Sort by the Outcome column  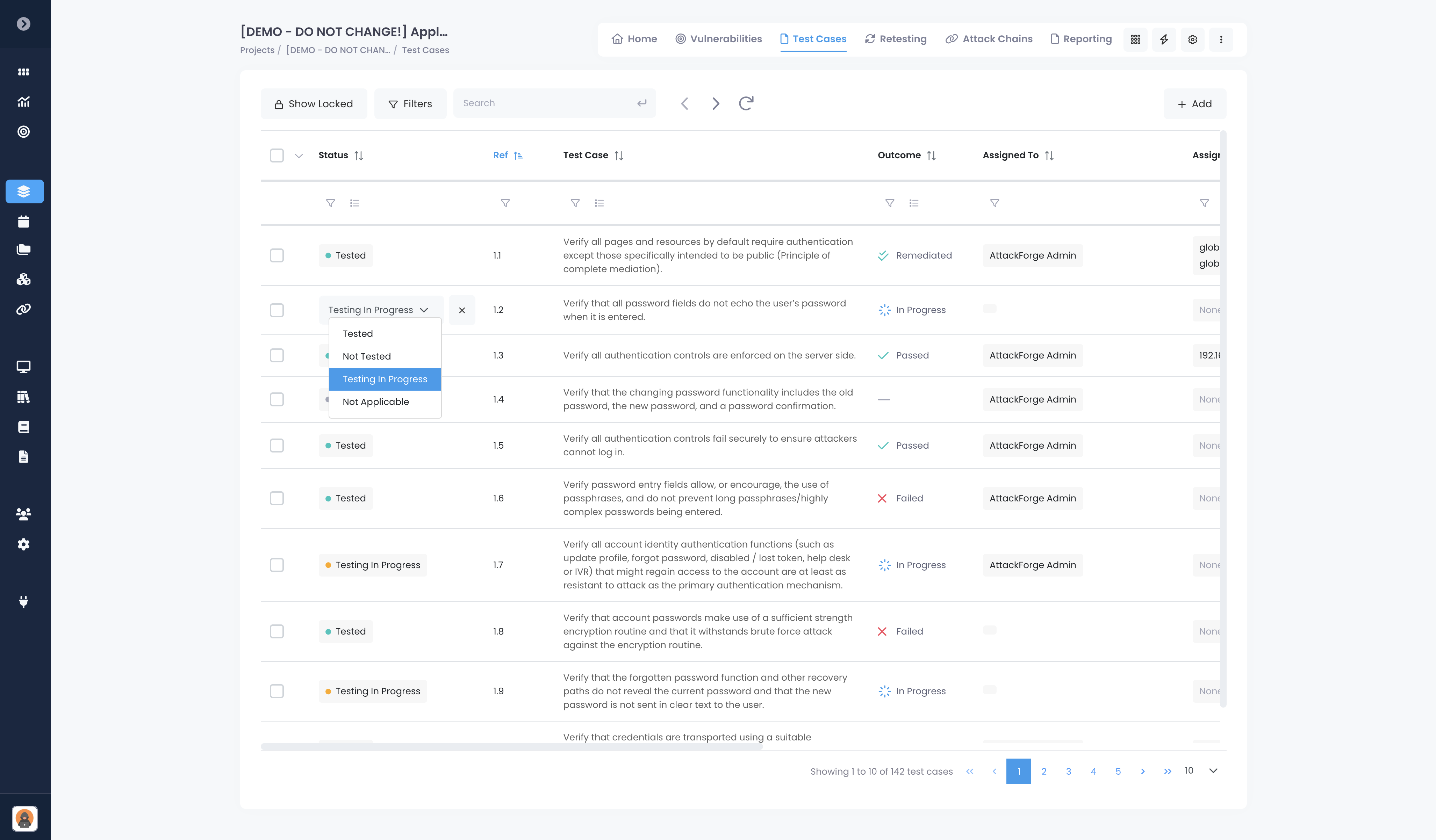coord(931,155)
